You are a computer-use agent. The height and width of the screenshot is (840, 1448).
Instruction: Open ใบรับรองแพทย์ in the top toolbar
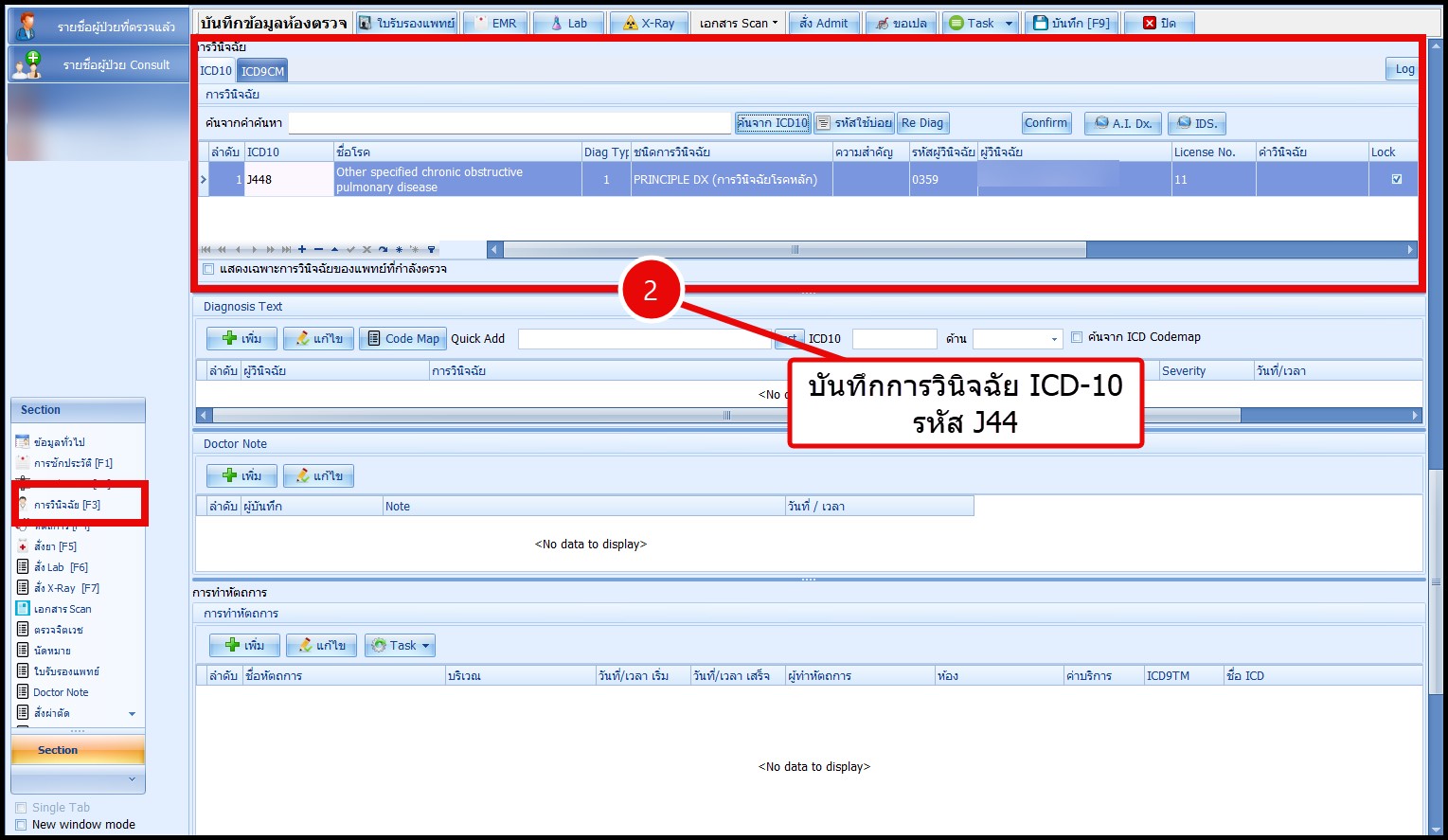point(406,23)
